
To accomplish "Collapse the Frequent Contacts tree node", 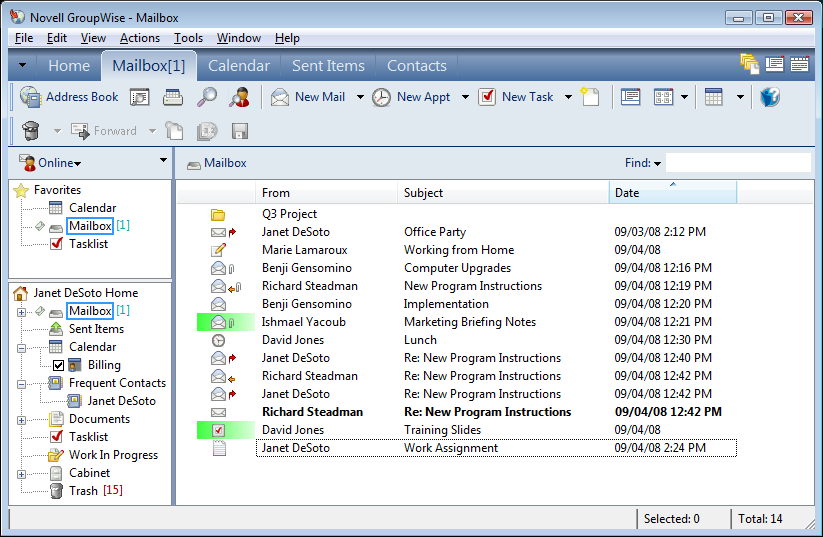I will 22,384.
